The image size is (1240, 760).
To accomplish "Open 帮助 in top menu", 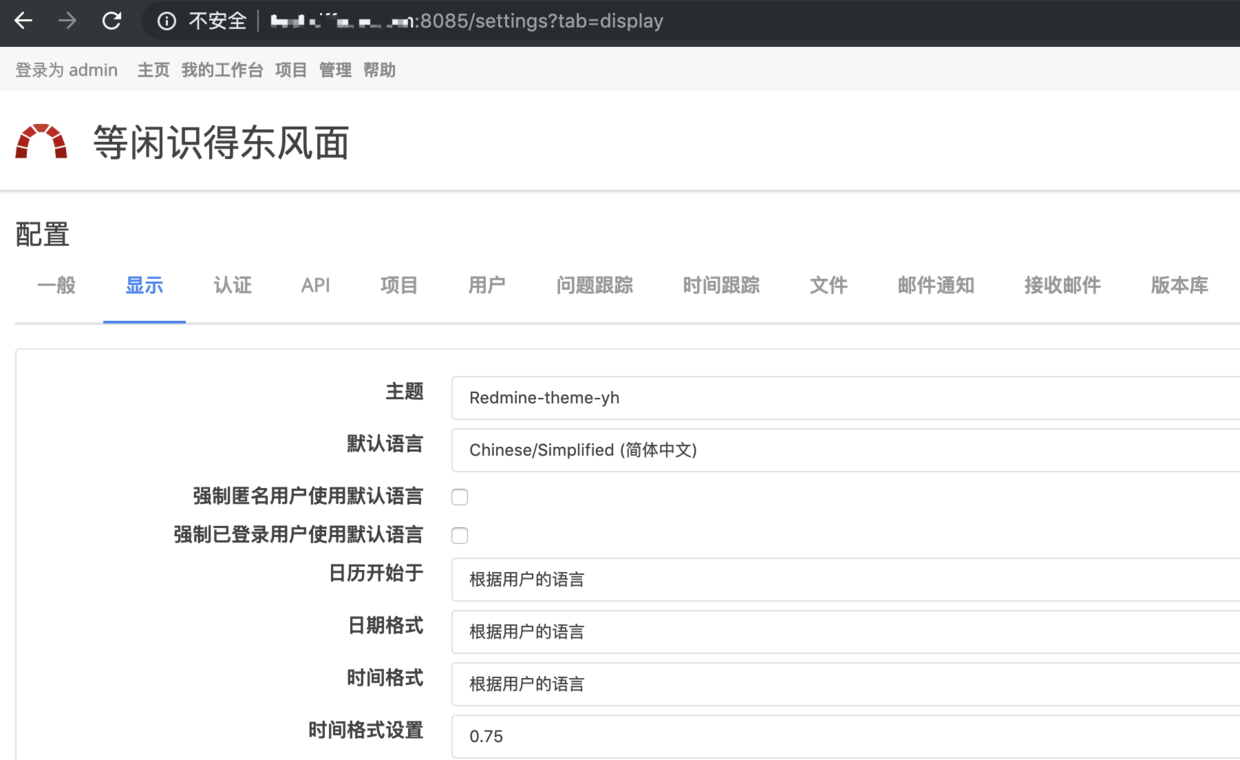I will coord(379,70).
